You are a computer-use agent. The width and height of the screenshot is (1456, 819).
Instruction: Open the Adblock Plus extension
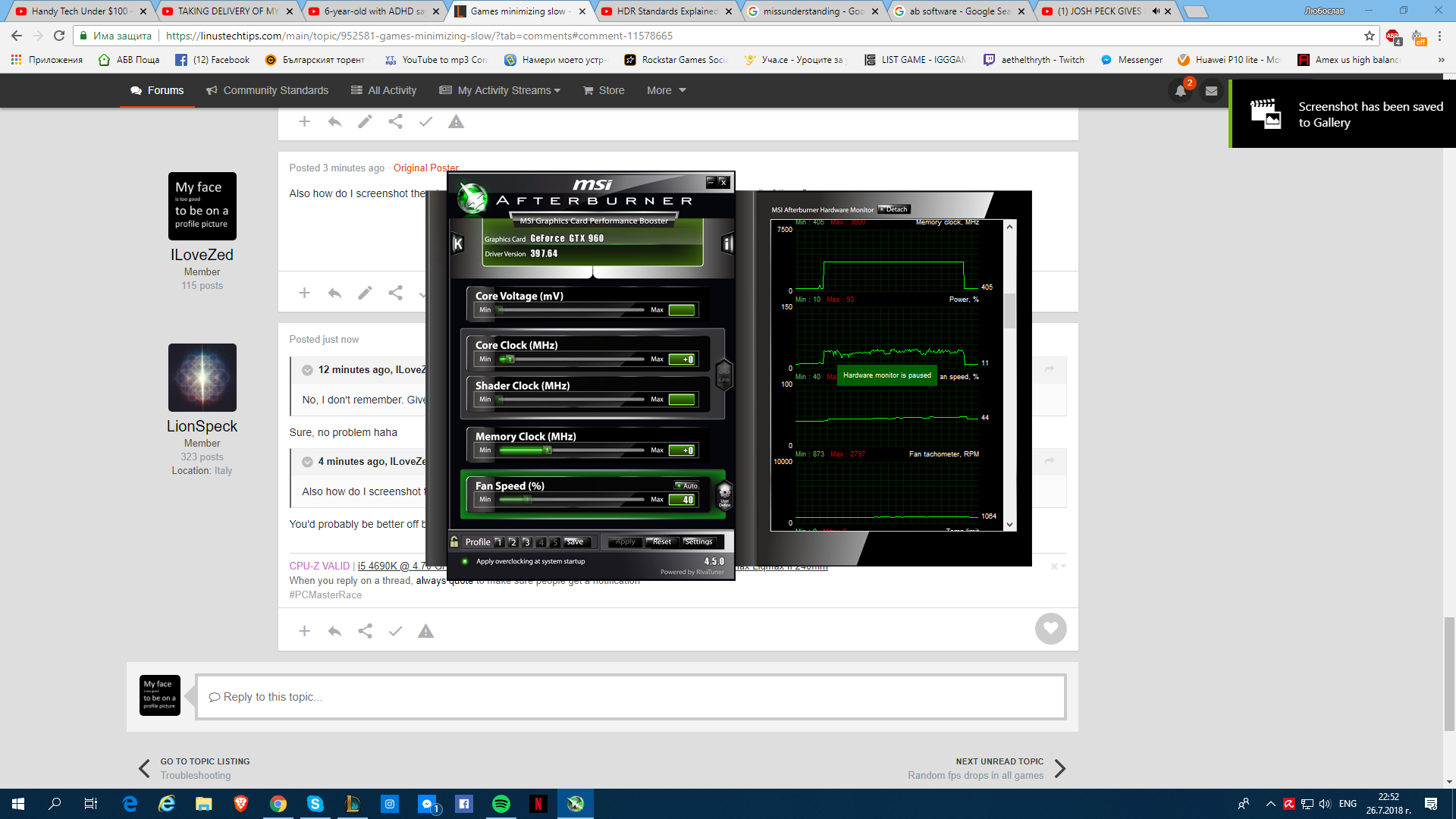click(1393, 36)
